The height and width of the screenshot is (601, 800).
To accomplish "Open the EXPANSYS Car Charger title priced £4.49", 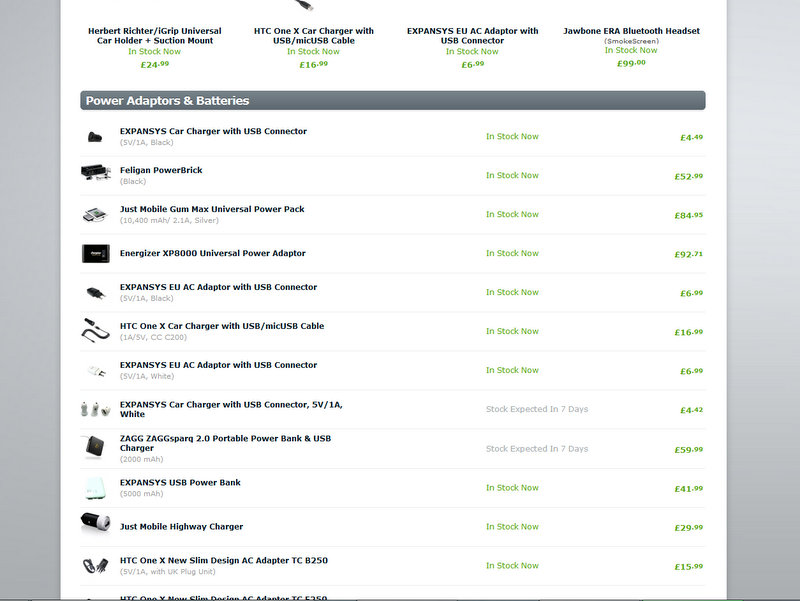I will pyautogui.click(x=213, y=131).
